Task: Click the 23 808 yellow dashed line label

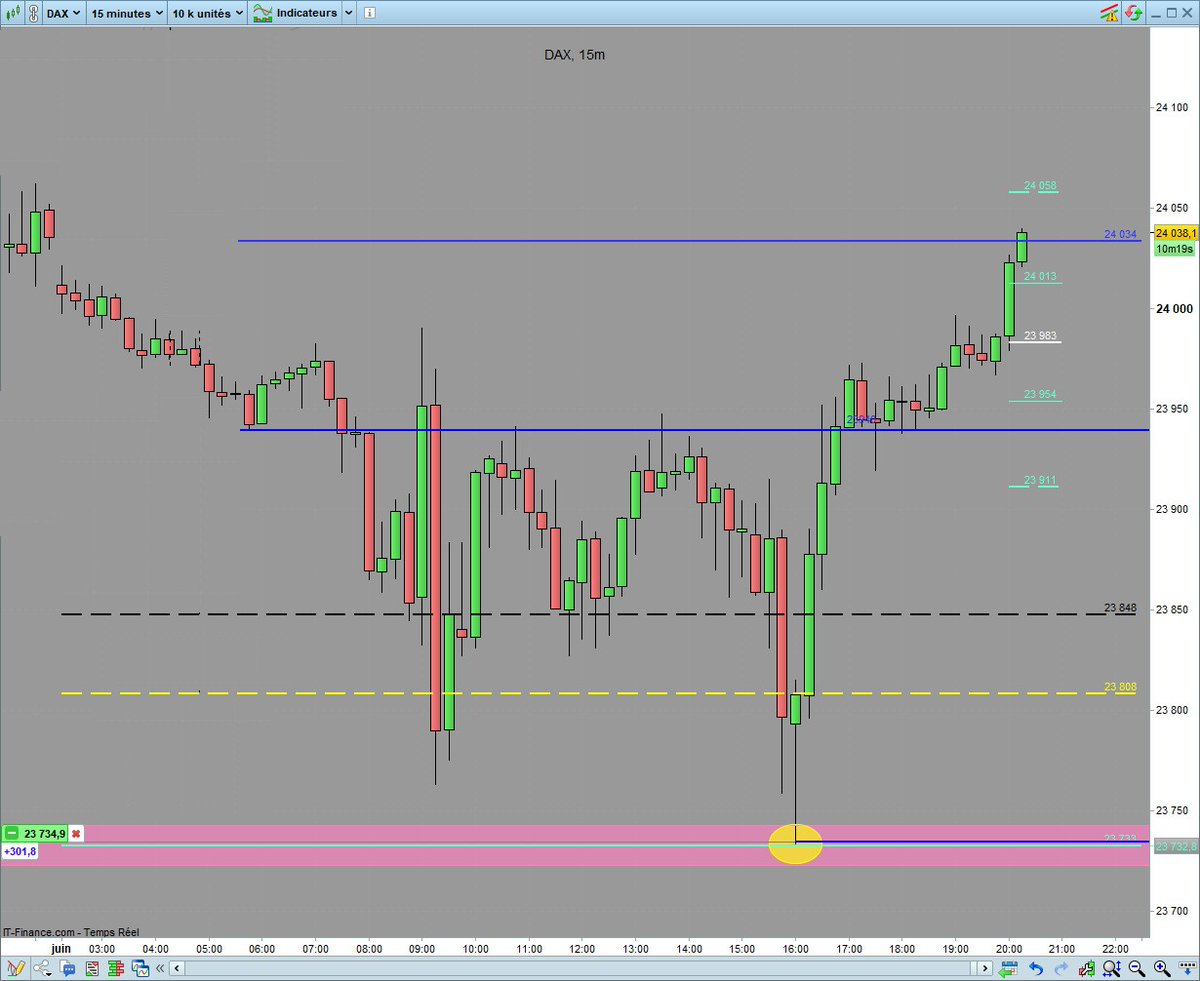Action: [1120, 687]
